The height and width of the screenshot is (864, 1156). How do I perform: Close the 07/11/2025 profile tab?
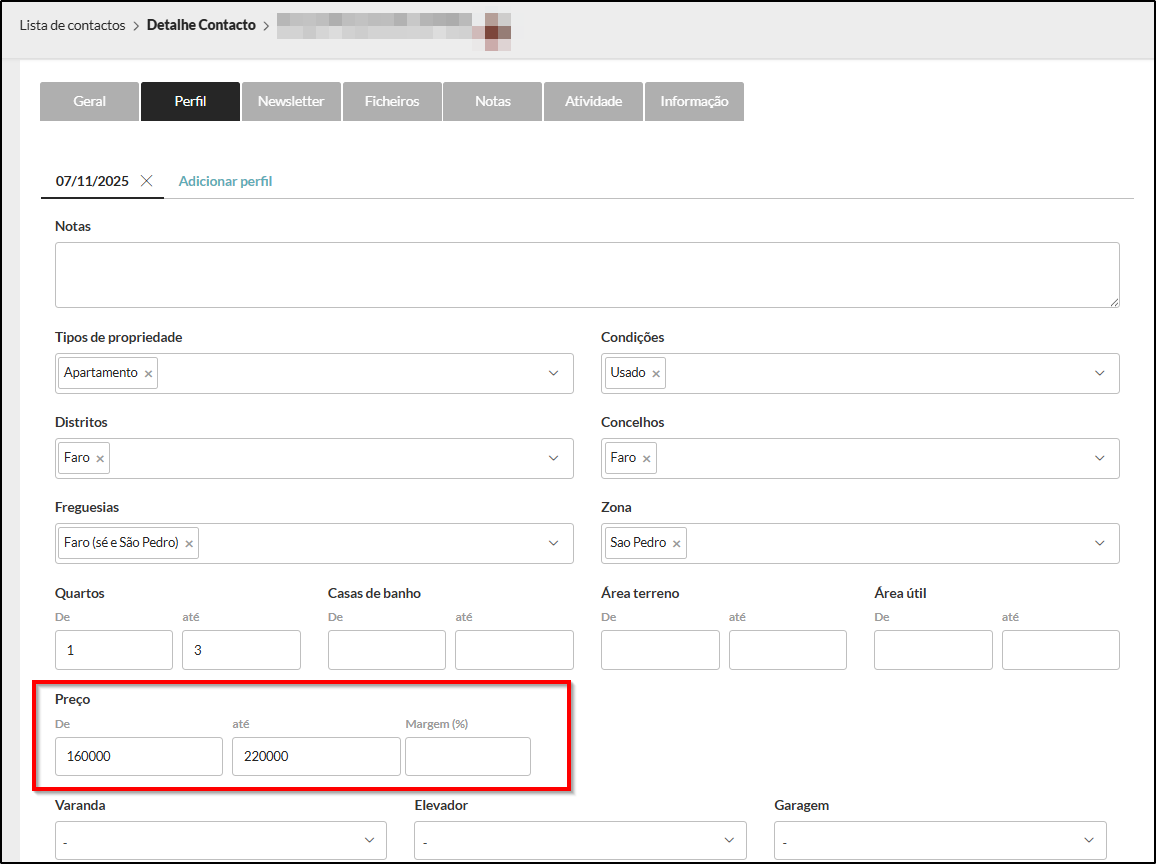(147, 181)
